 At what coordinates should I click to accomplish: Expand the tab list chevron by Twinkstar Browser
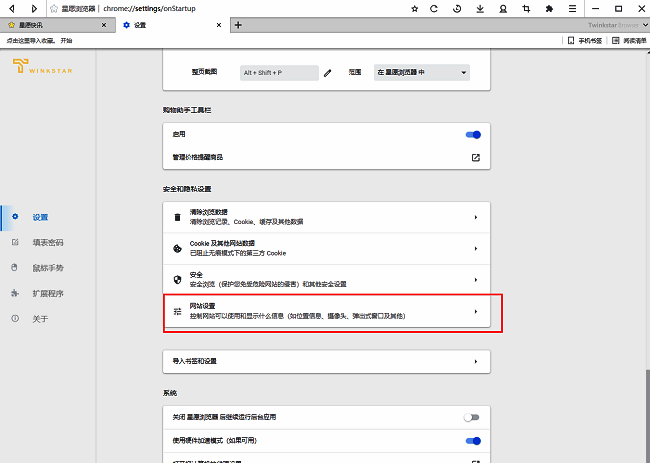point(645,25)
